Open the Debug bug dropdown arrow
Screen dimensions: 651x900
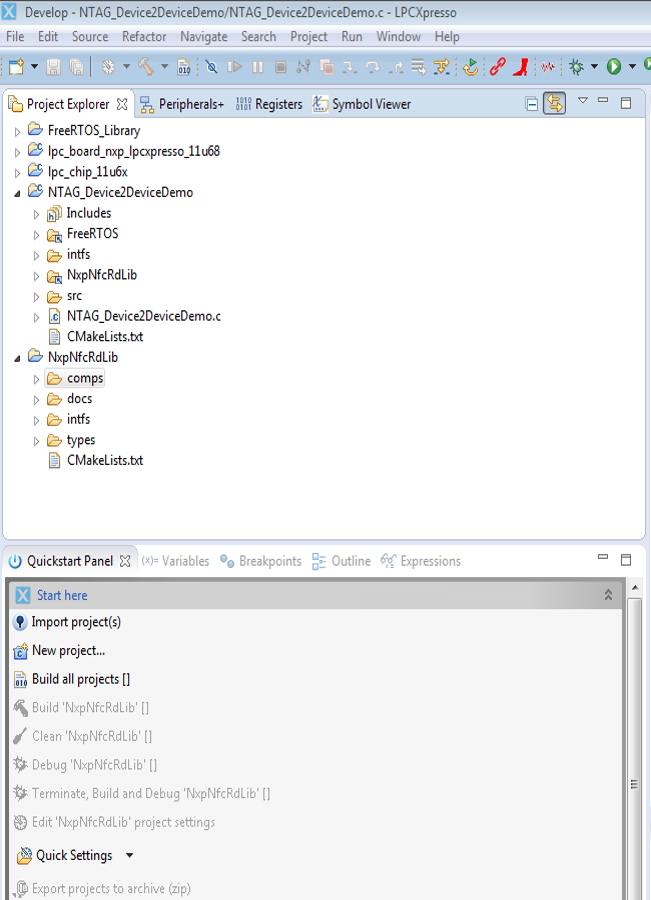click(594, 67)
